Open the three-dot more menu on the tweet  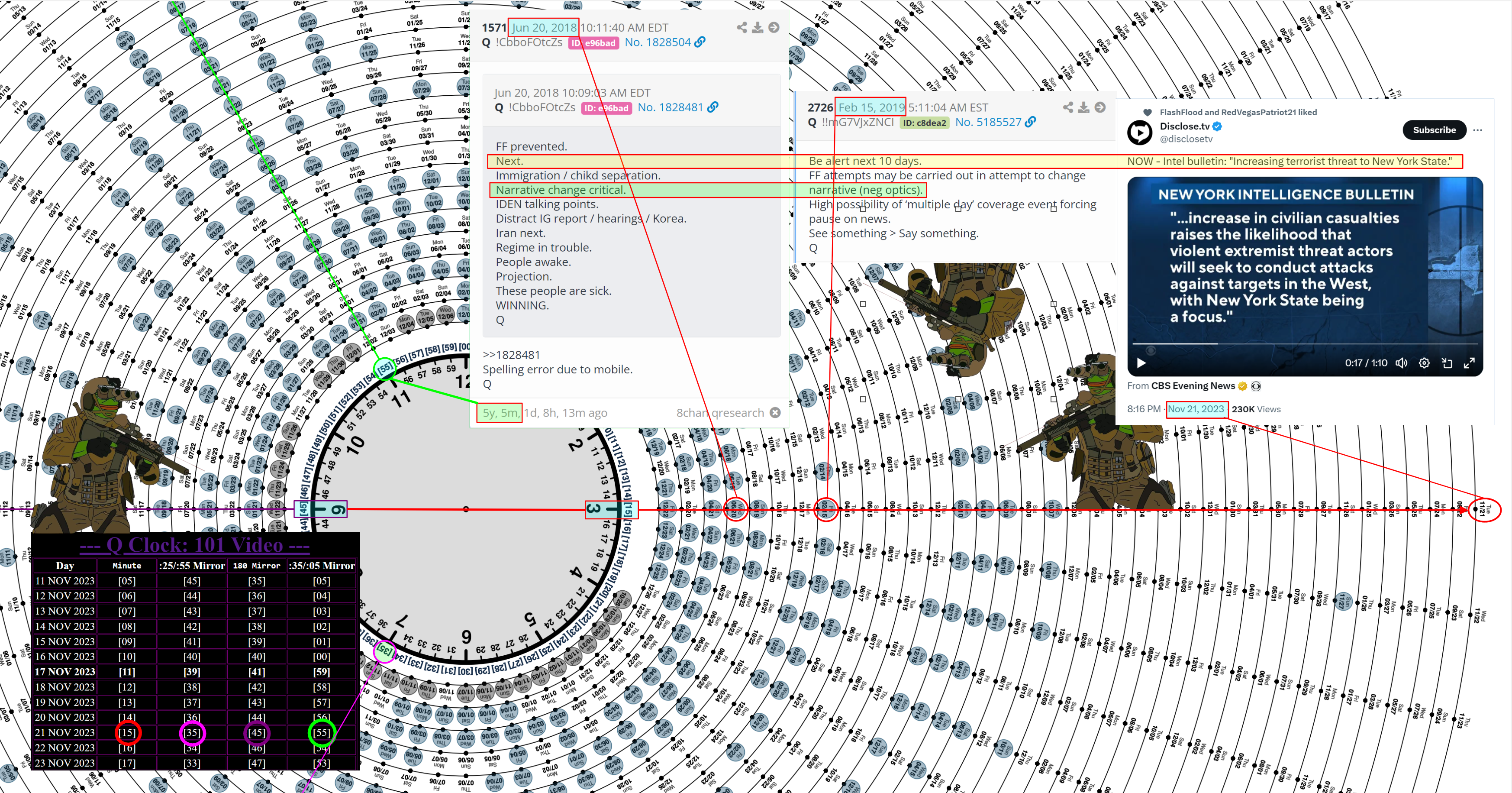pyautogui.click(x=1478, y=130)
